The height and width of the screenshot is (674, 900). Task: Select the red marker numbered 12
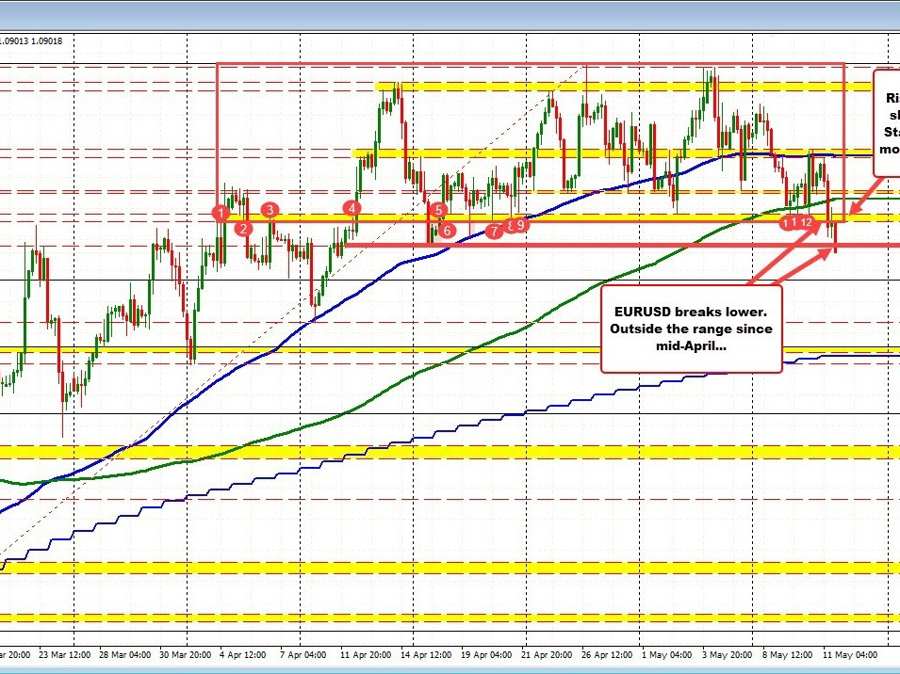tap(807, 222)
